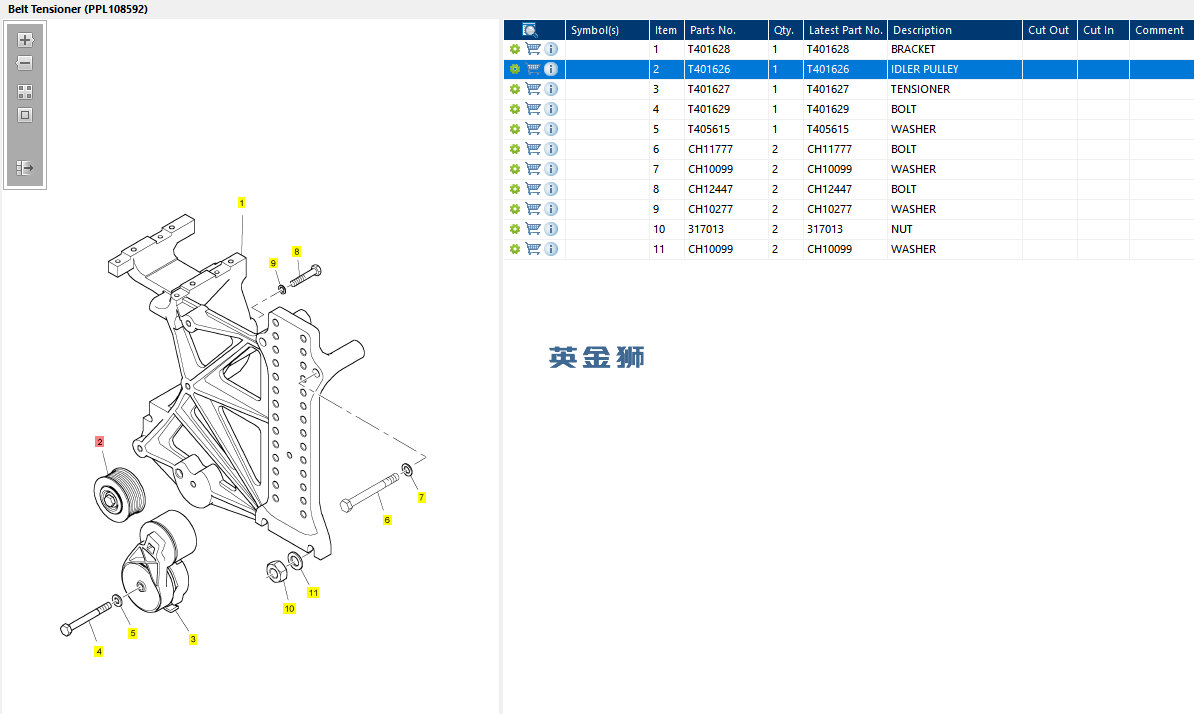
Task: Click the export list icon in diagram toolbar
Action: pyautogui.click(x=25, y=167)
